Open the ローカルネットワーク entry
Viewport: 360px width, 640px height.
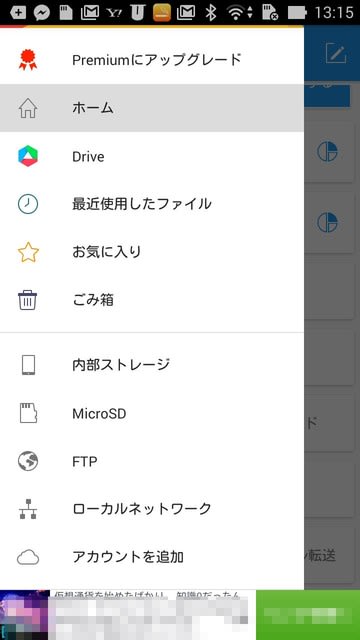tap(152, 509)
